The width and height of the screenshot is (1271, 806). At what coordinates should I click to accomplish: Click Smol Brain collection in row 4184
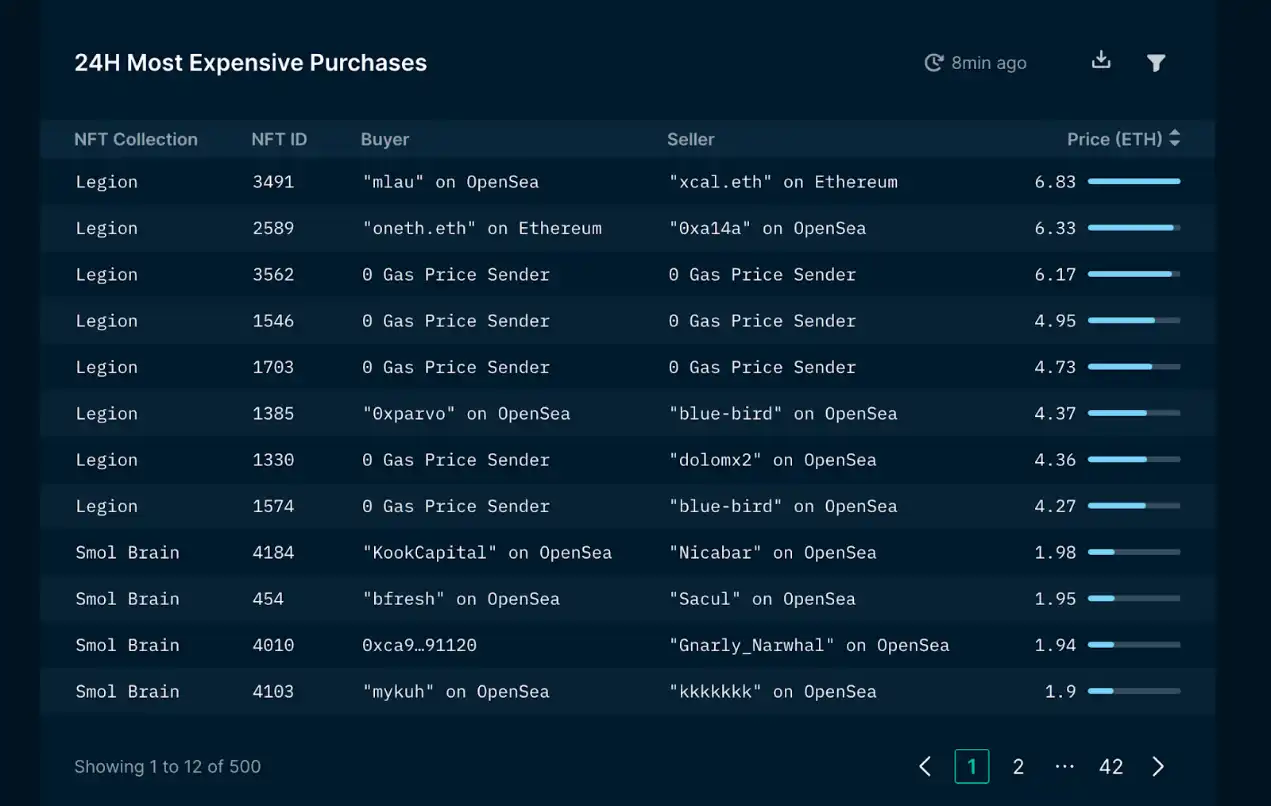[x=127, y=552]
